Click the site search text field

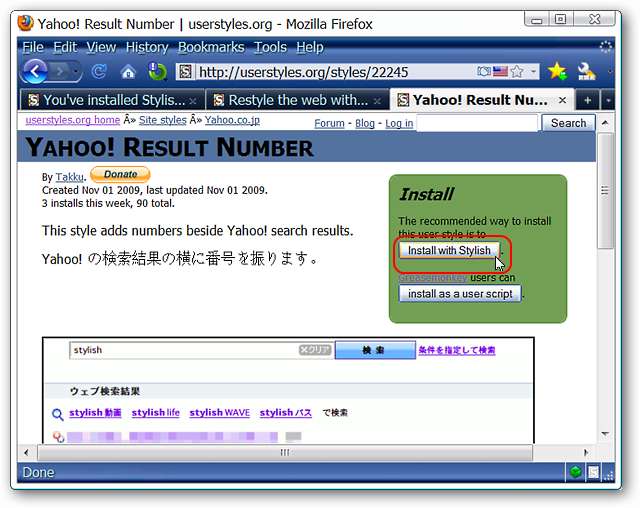tap(477, 123)
